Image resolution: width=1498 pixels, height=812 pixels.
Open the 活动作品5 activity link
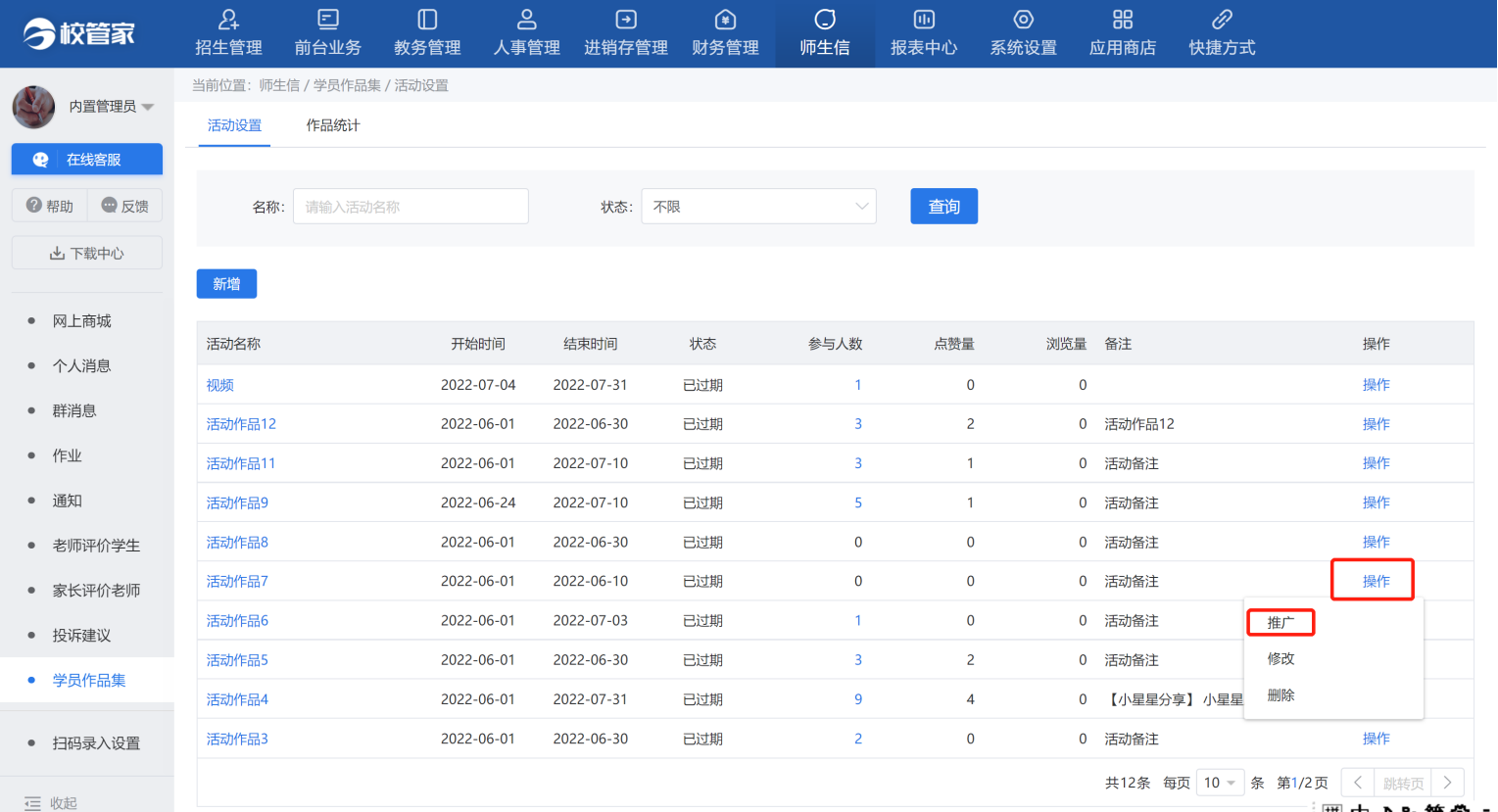click(x=237, y=660)
